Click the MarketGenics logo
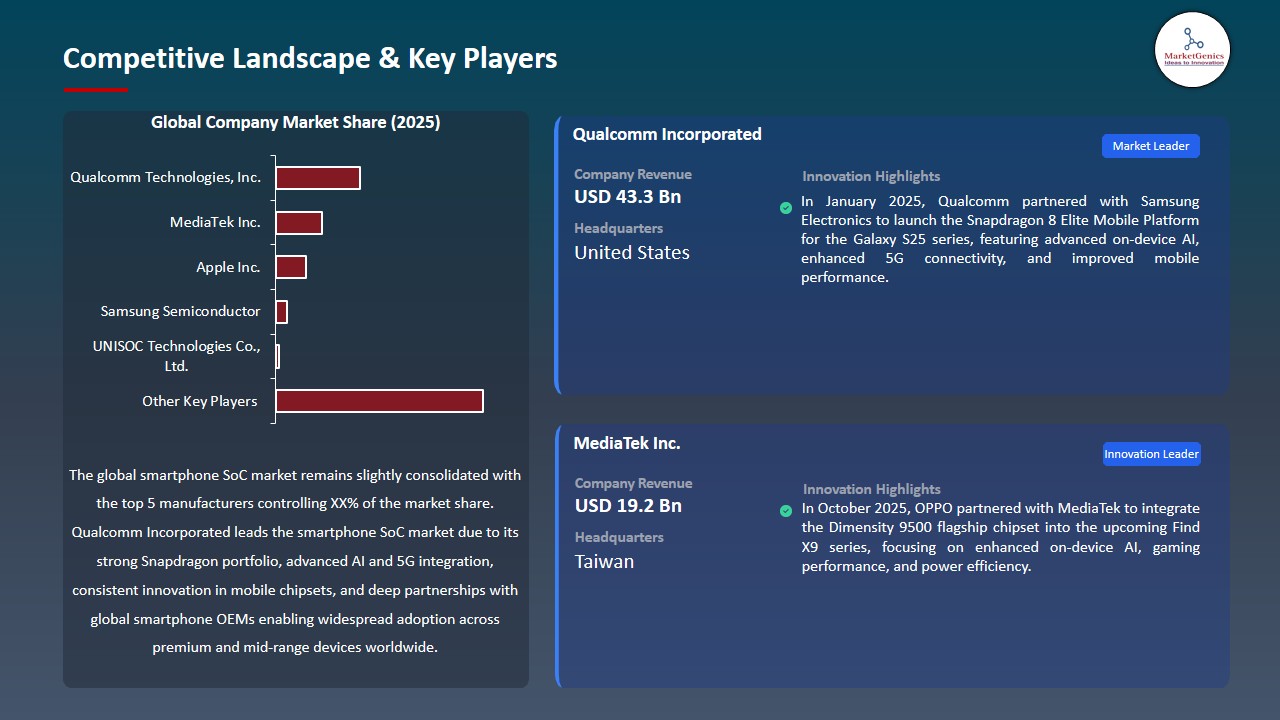The width and height of the screenshot is (1280, 720). (1192, 49)
